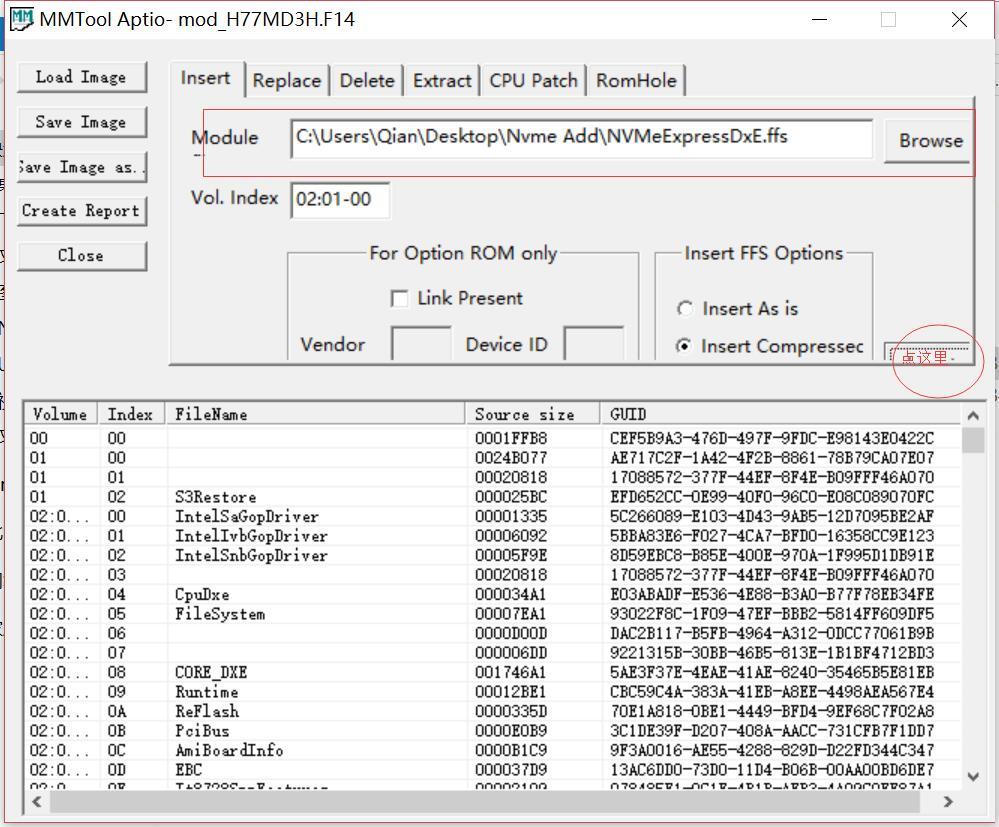Image resolution: width=999 pixels, height=827 pixels.
Task: Switch to the Replace tab
Action: coord(286,81)
